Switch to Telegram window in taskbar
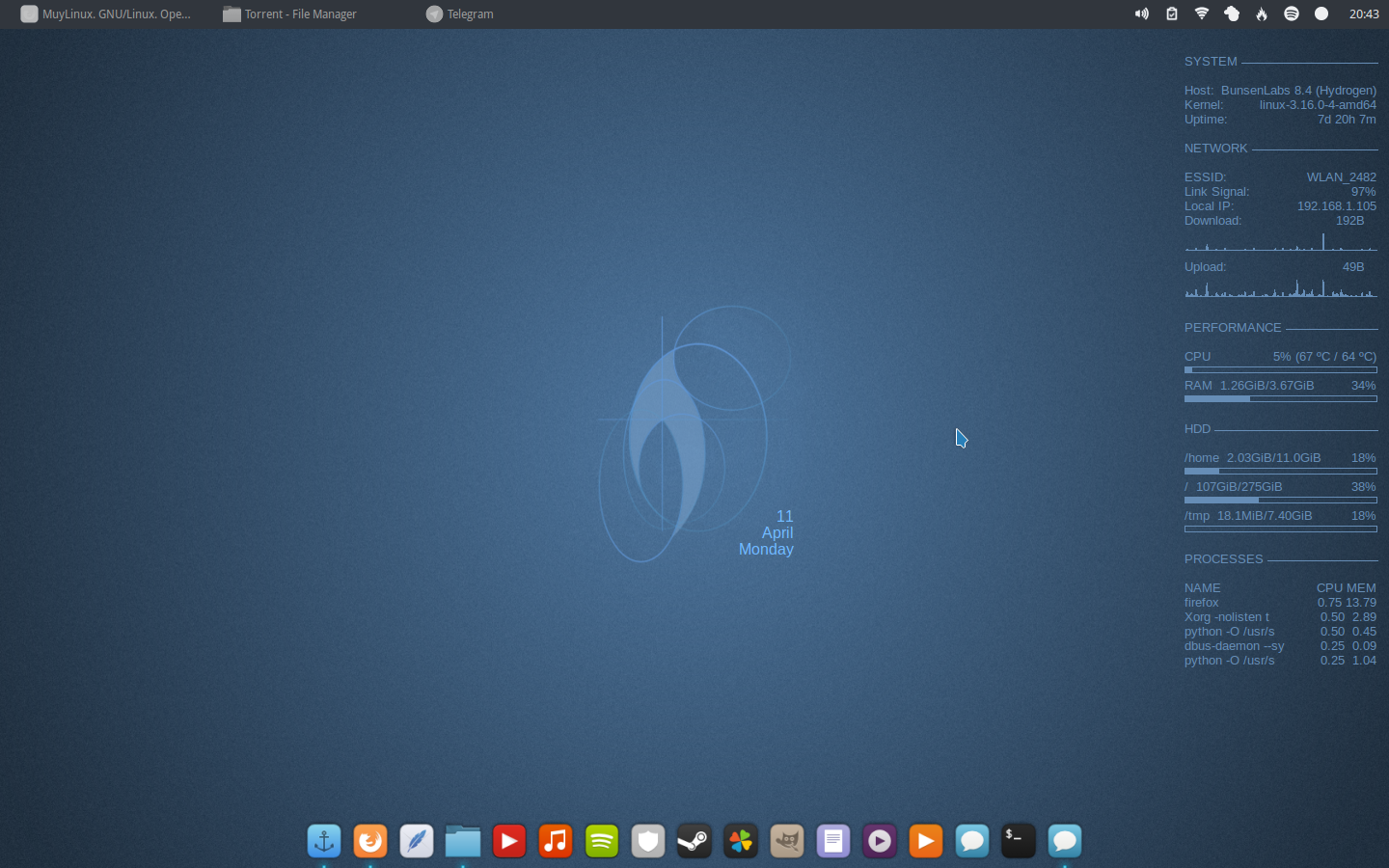 coord(460,14)
